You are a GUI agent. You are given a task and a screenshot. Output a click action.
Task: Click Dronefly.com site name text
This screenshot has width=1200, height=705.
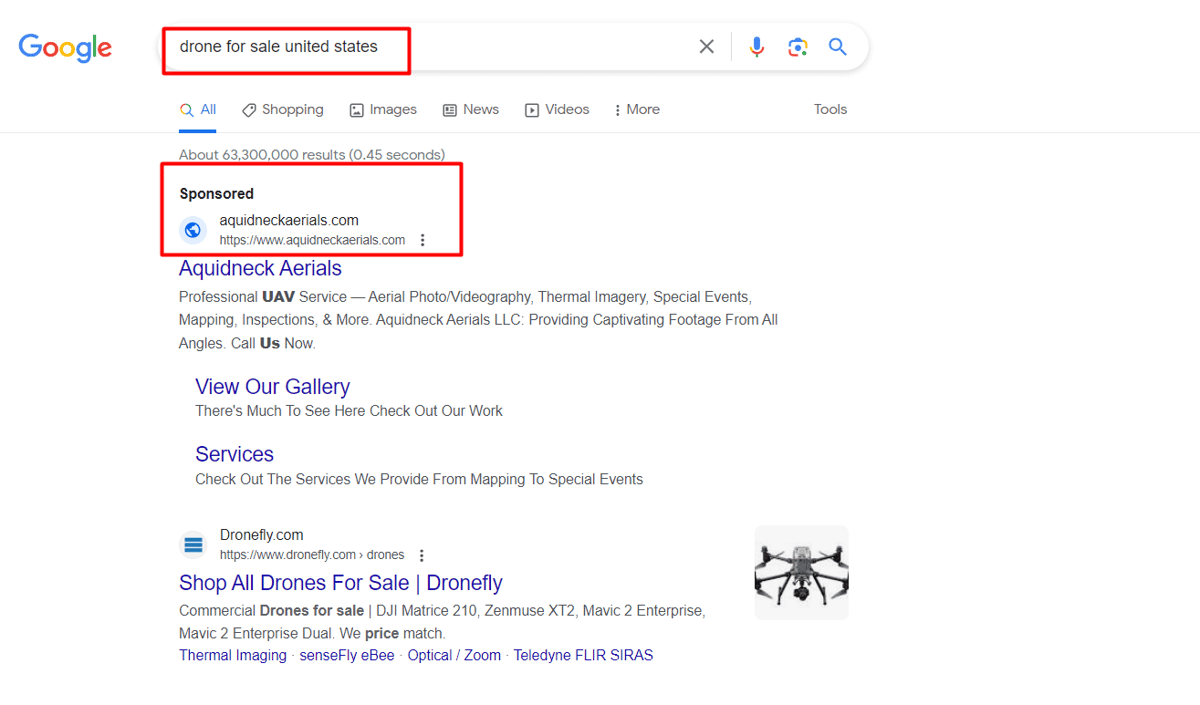click(x=262, y=535)
